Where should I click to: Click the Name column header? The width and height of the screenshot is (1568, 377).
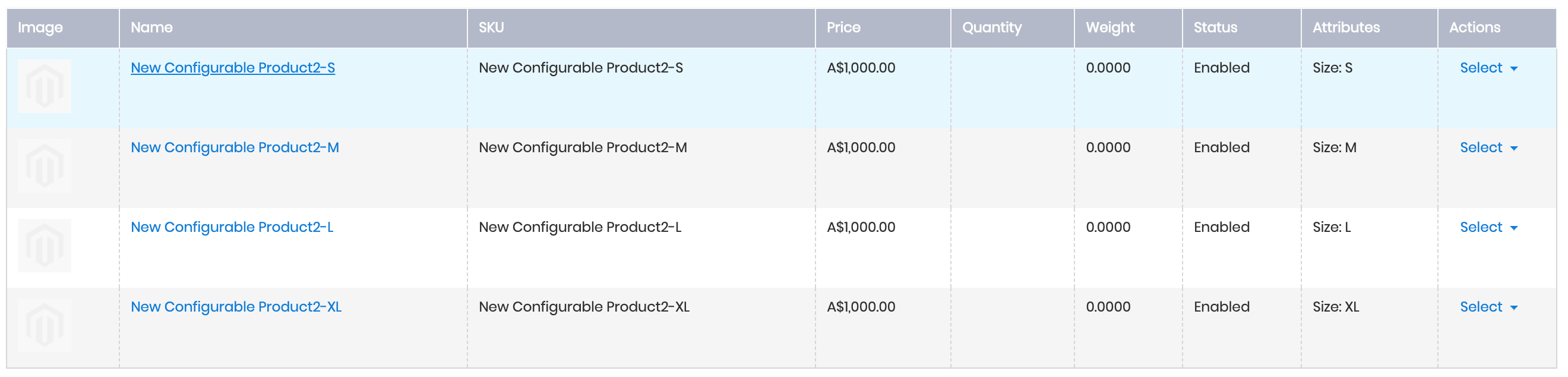click(x=151, y=27)
